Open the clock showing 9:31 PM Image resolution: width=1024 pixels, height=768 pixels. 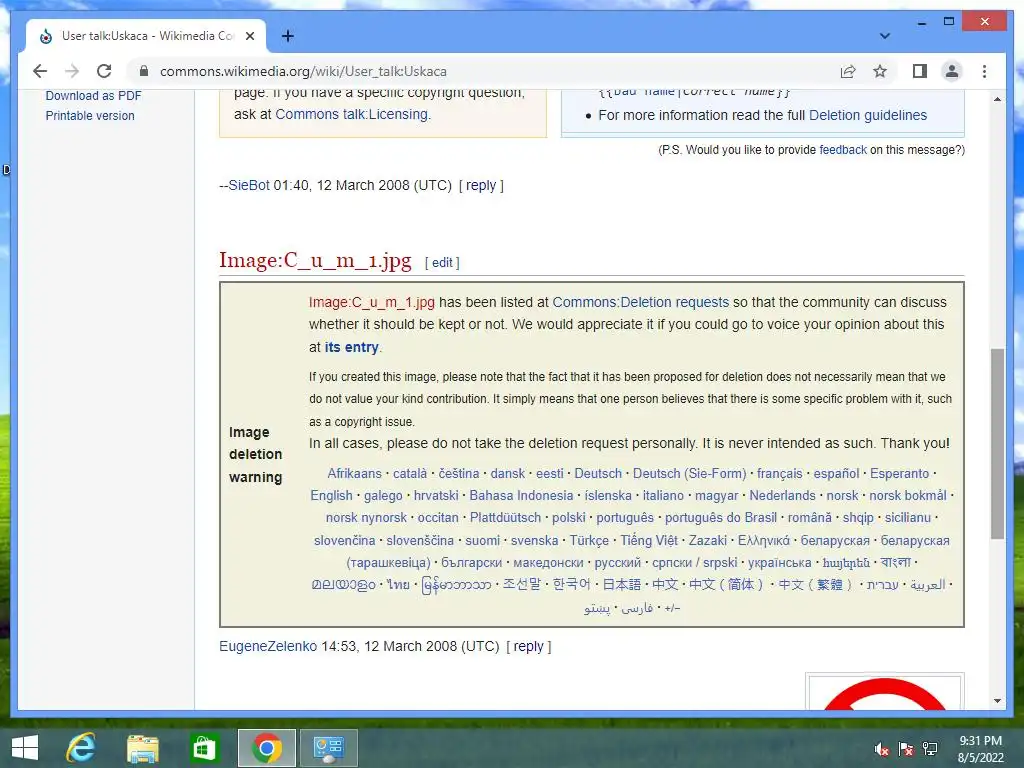(x=980, y=749)
